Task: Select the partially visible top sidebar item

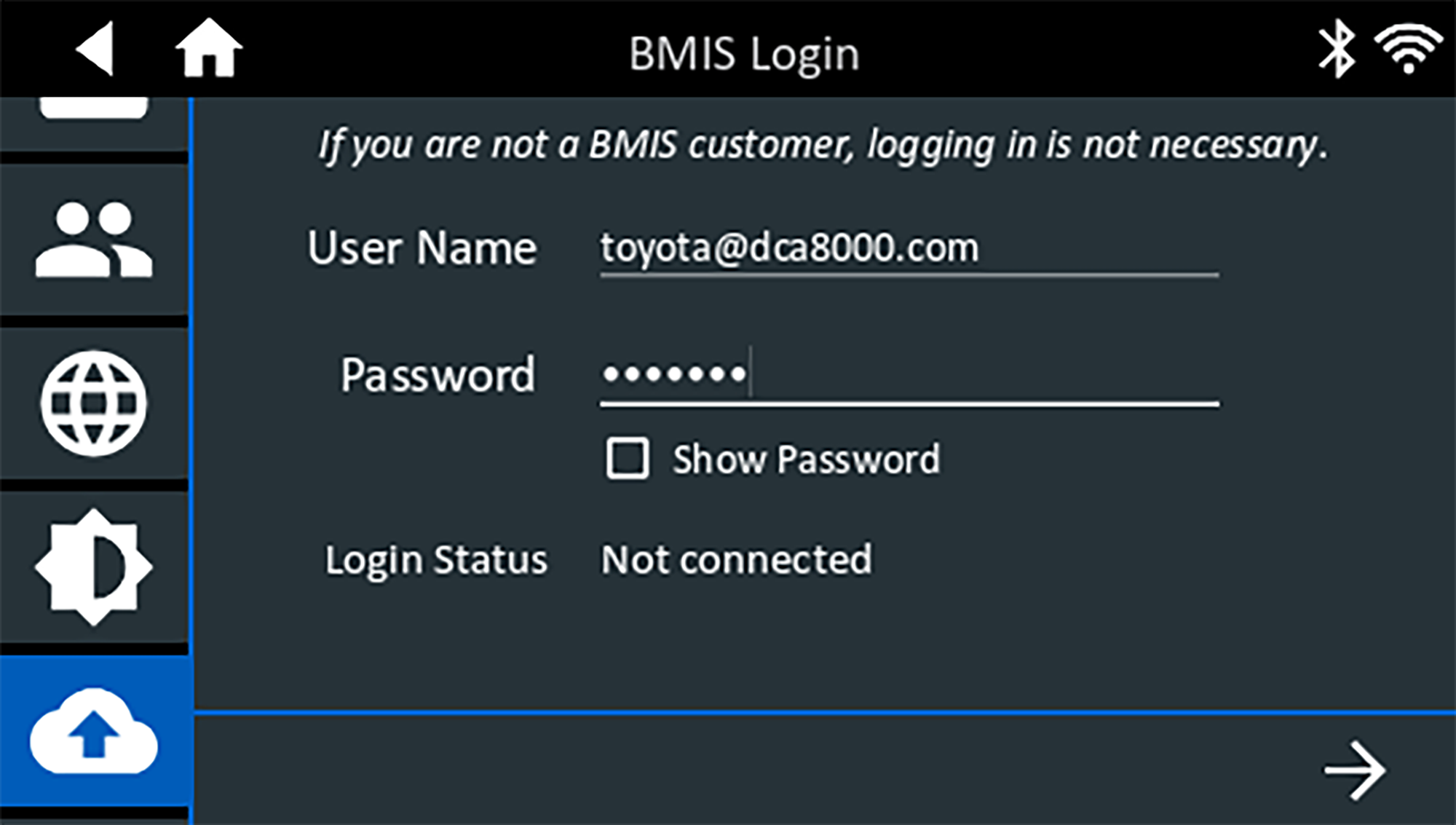Action: 94,109
